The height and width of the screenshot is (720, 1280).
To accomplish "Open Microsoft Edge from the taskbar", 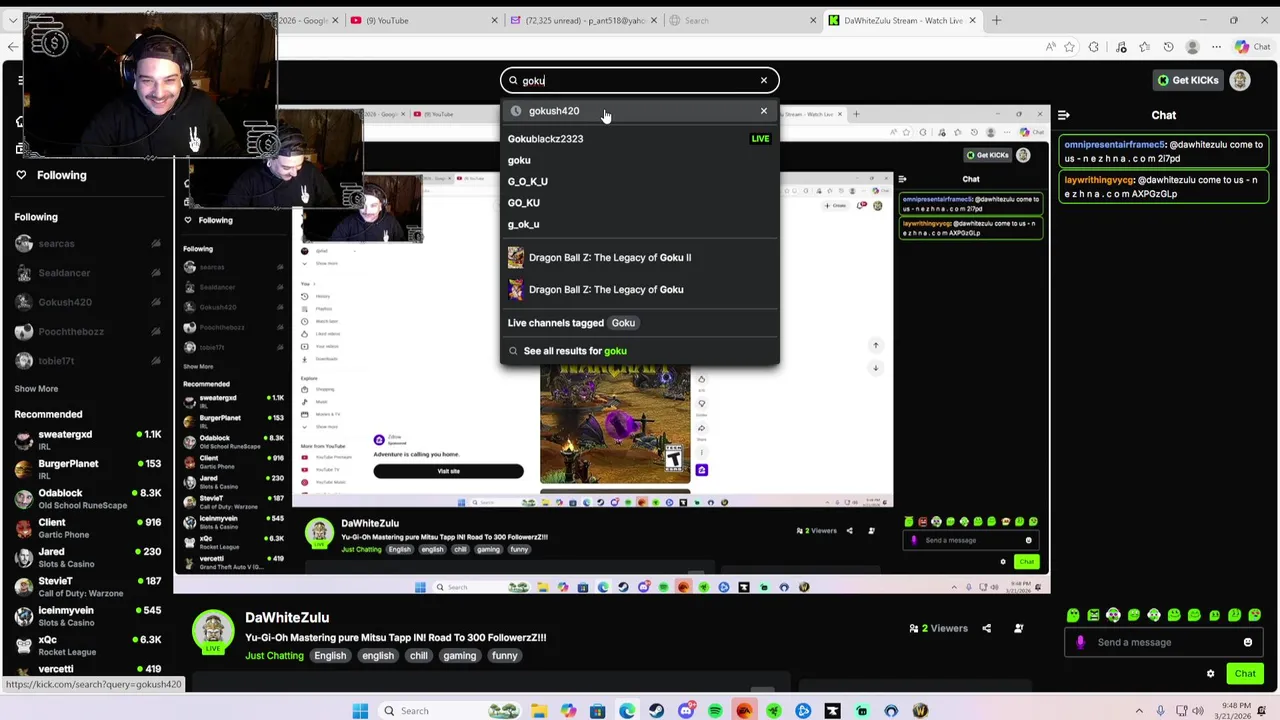I will point(627,711).
